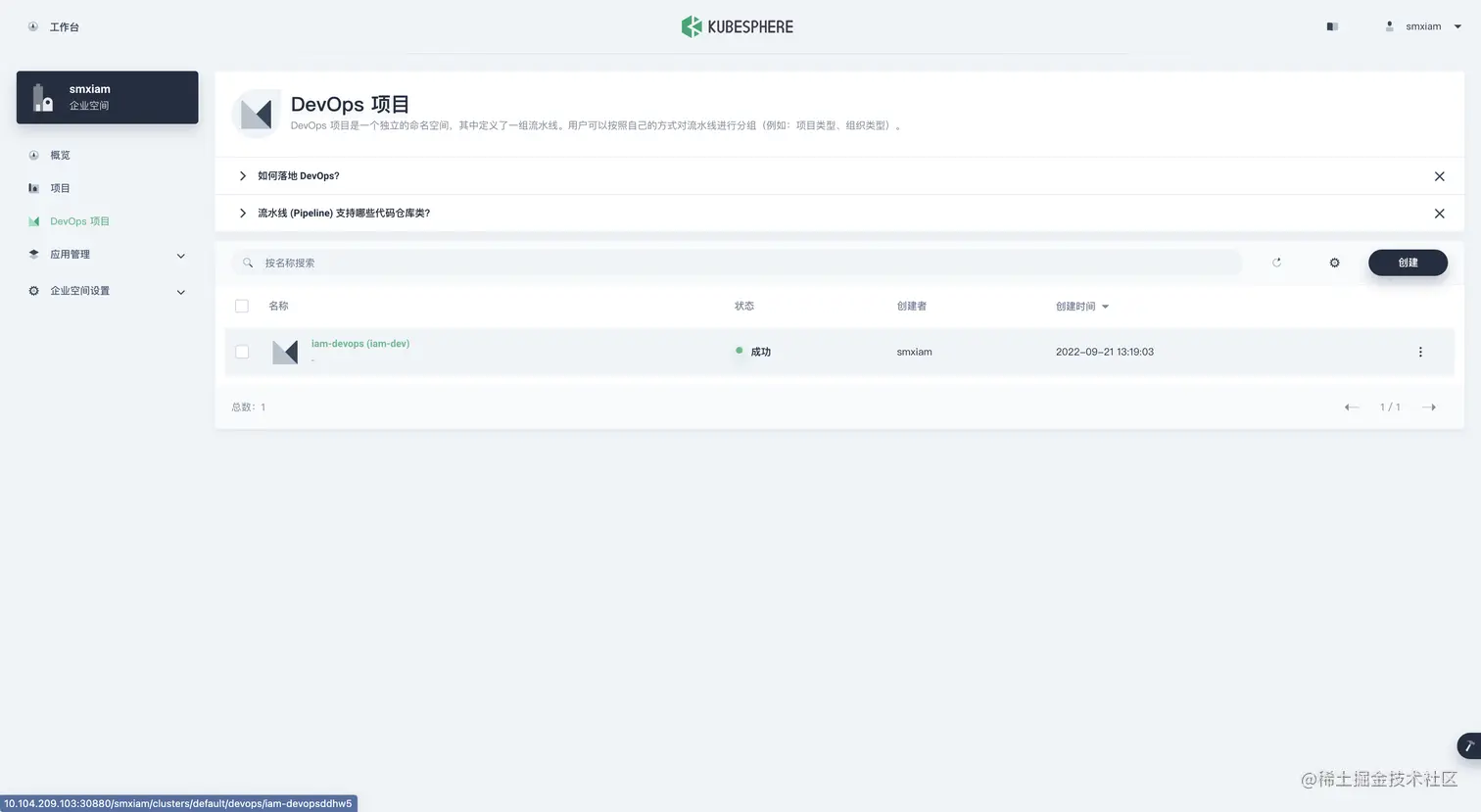Click the DevOps 项目 header icon
The width and height of the screenshot is (1481, 812).
coord(256,114)
